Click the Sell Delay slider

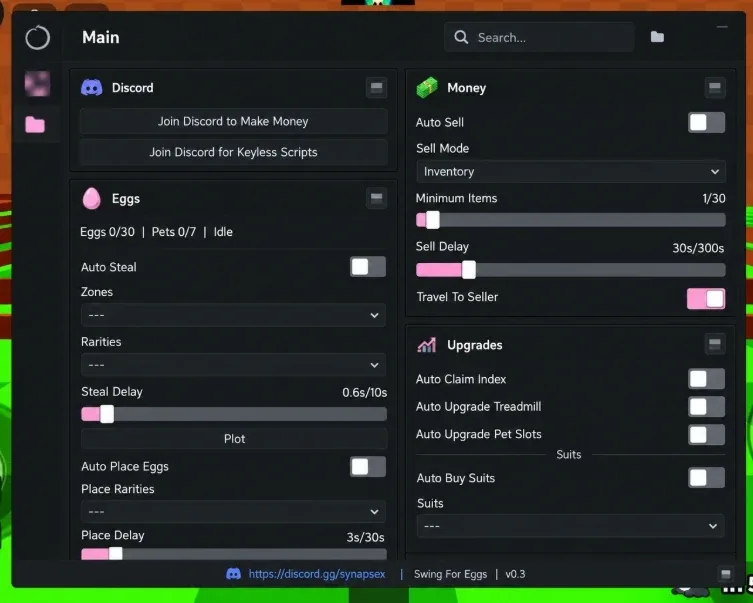click(571, 270)
